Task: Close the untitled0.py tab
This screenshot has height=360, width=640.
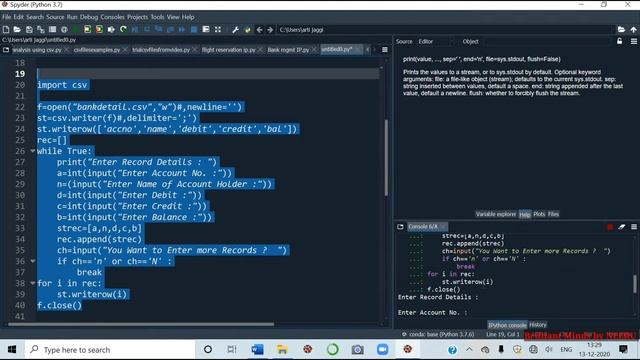Action: click(358, 49)
